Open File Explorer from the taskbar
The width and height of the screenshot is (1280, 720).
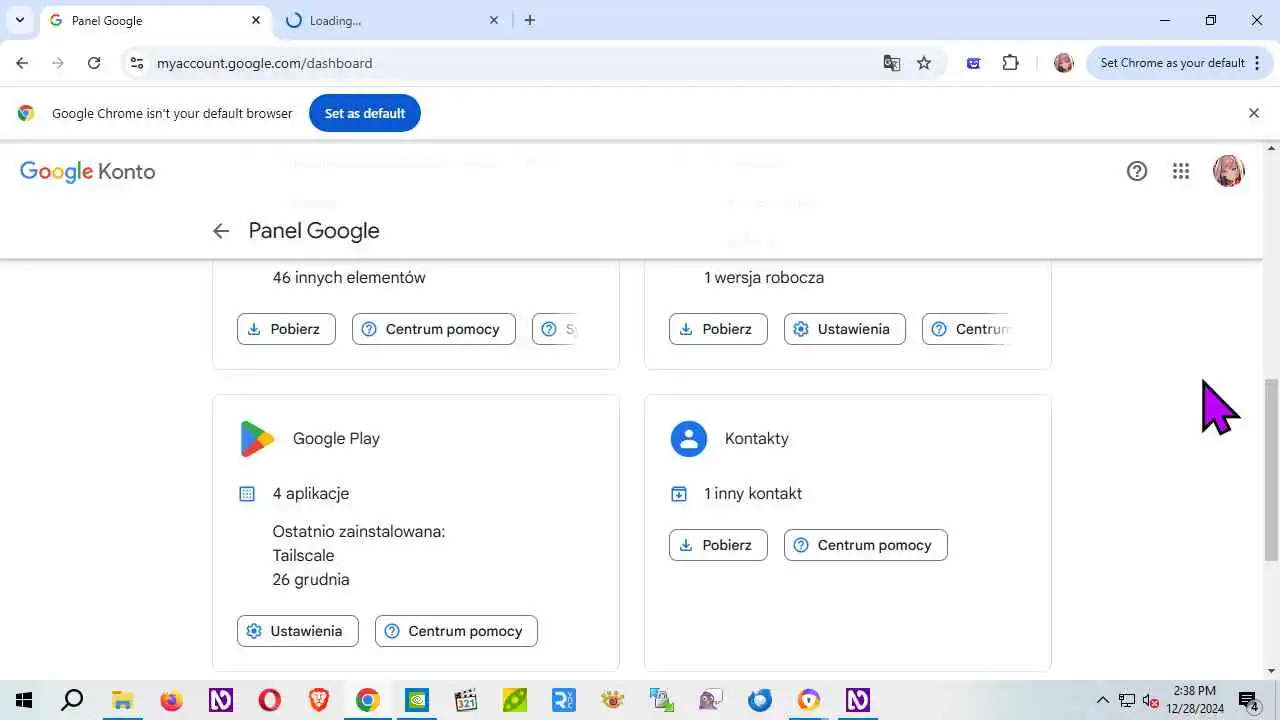point(122,700)
